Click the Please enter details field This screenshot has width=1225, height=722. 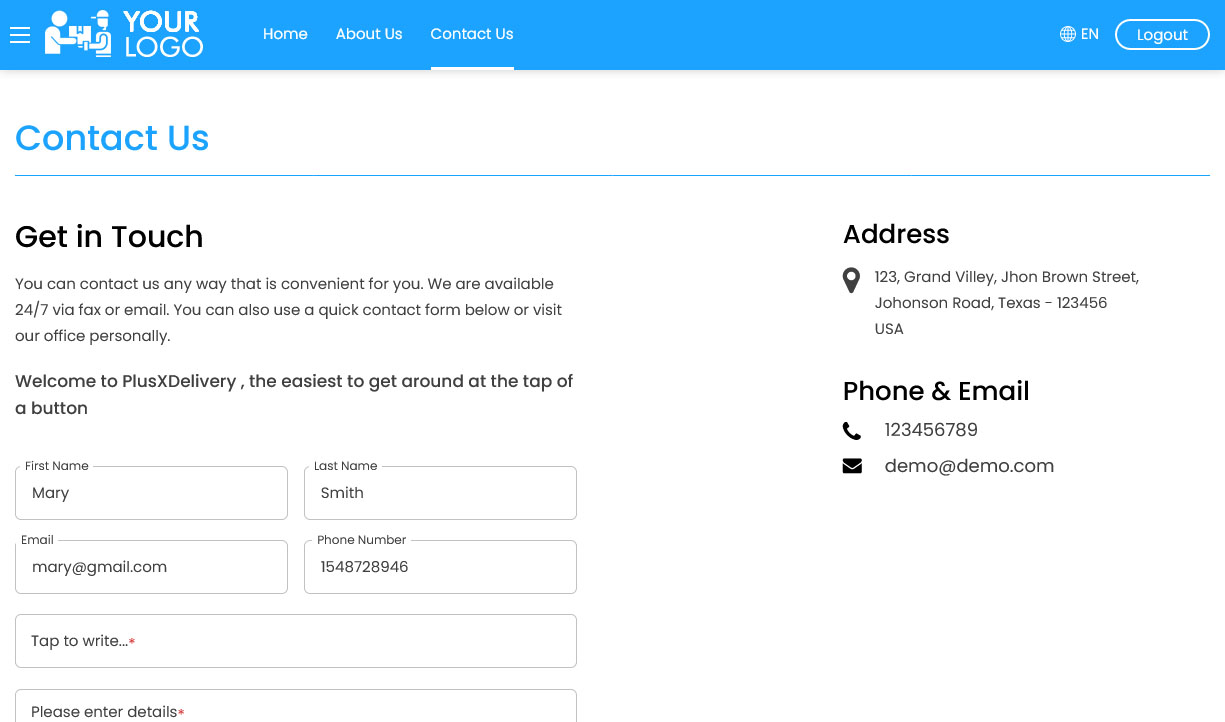(x=296, y=706)
